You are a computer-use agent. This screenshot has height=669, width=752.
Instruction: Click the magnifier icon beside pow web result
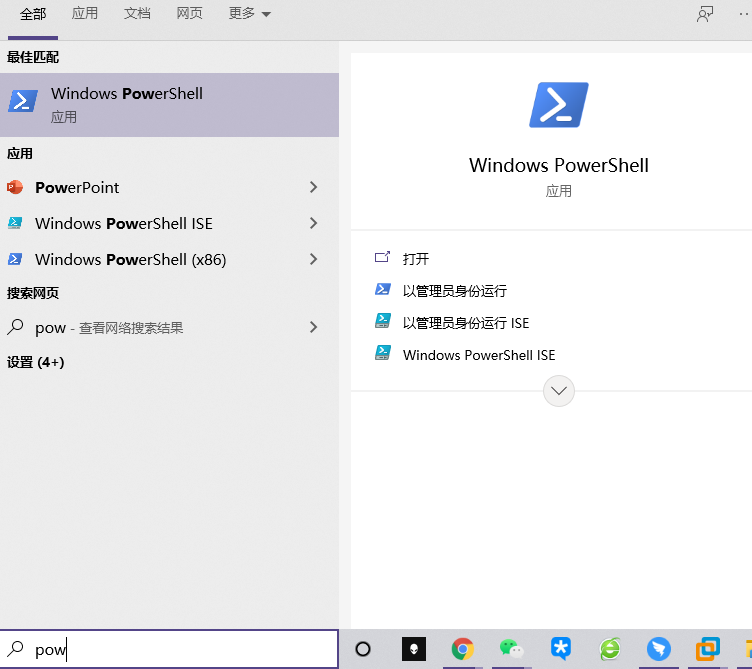pos(15,327)
